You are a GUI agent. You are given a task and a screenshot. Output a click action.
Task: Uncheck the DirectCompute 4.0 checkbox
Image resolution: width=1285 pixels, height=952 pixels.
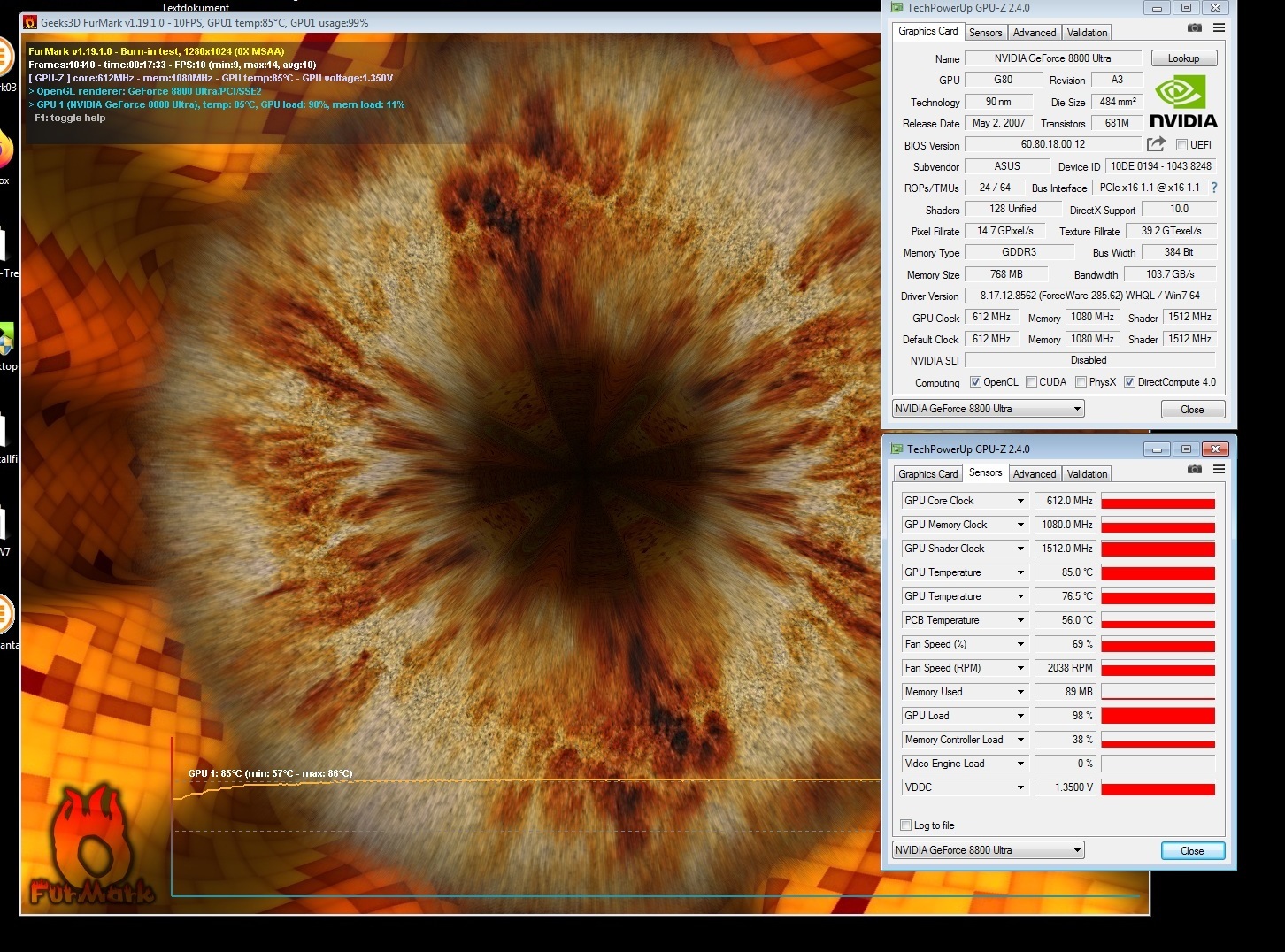tap(1129, 382)
